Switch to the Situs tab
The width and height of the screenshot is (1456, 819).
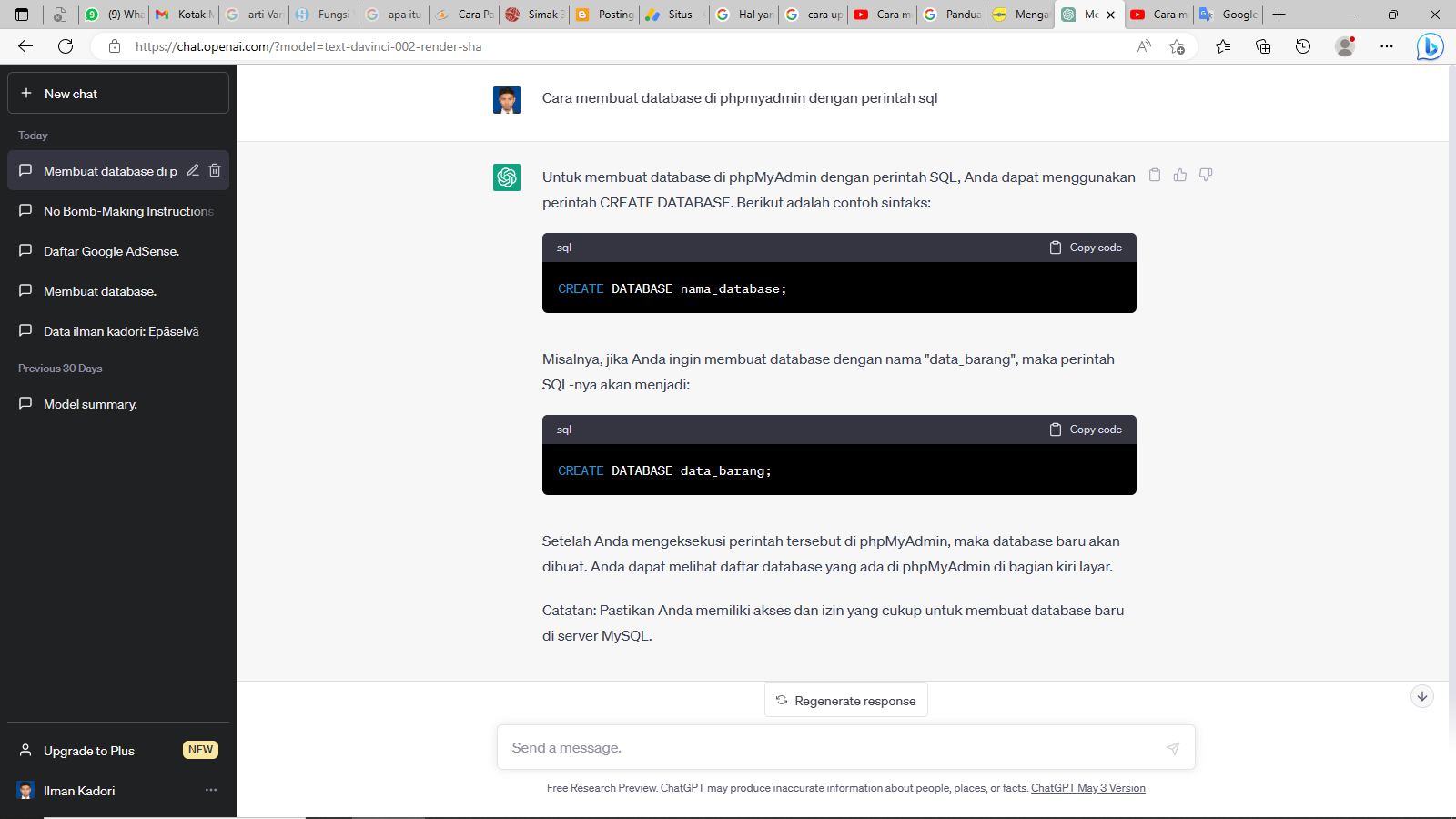pyautogui.click(x=675, y=15)
